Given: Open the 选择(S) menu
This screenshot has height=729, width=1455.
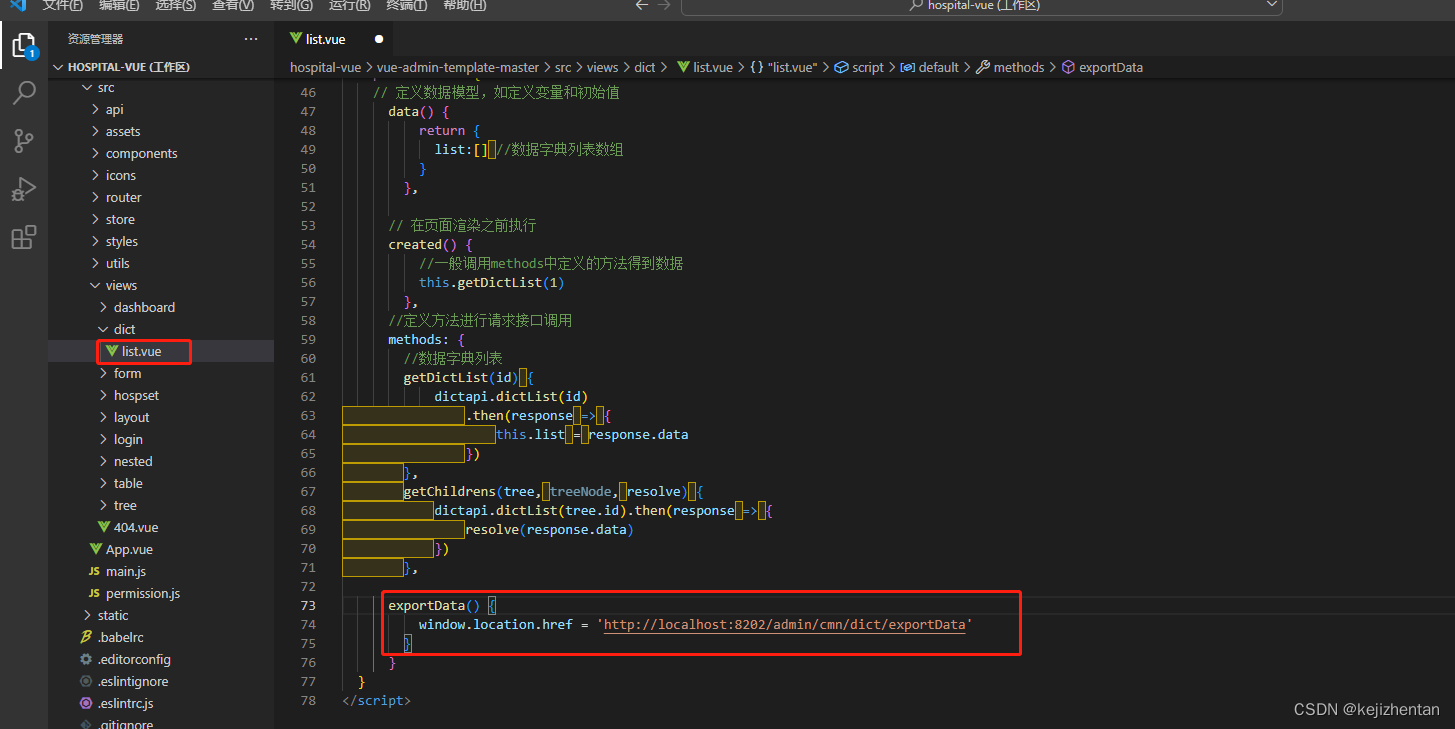Looking at the screenshot, I should (x=176, y=5).
